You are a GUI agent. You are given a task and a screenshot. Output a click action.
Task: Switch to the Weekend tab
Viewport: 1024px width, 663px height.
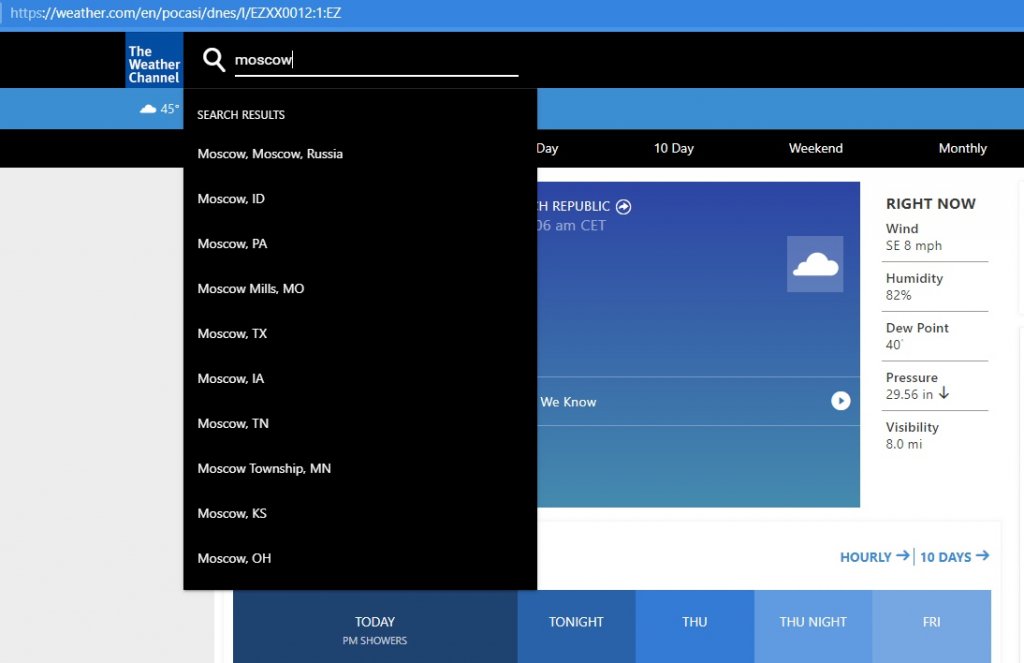pyautogui.click(x=815, y=148)
